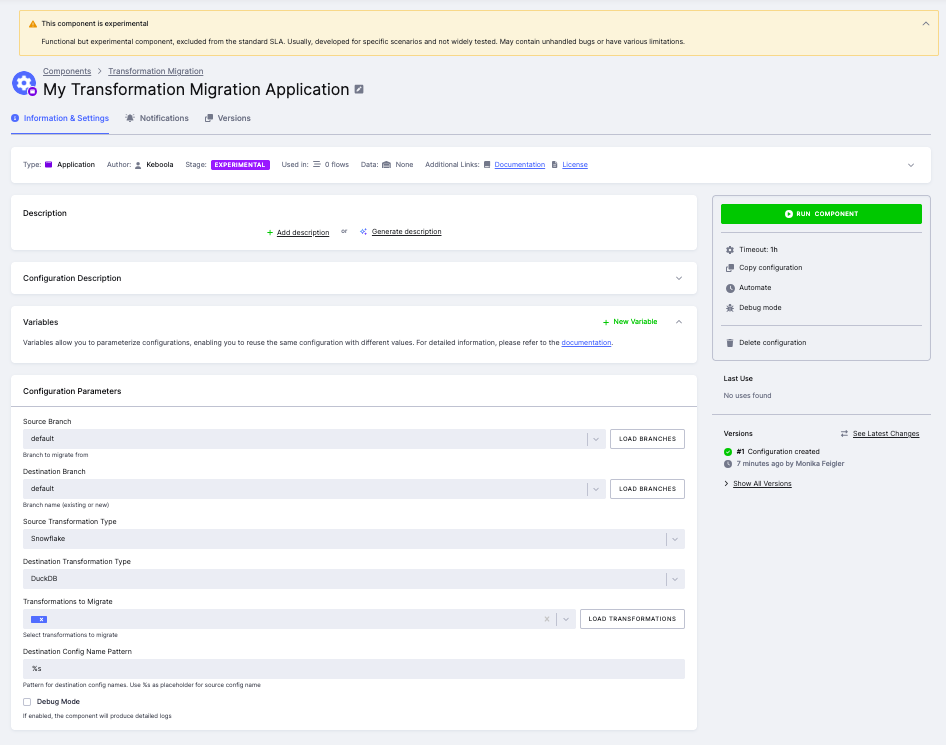Click Load Branches for Source Branch
Viewport: 946px width, 745px height.
[x=647, y=439]
